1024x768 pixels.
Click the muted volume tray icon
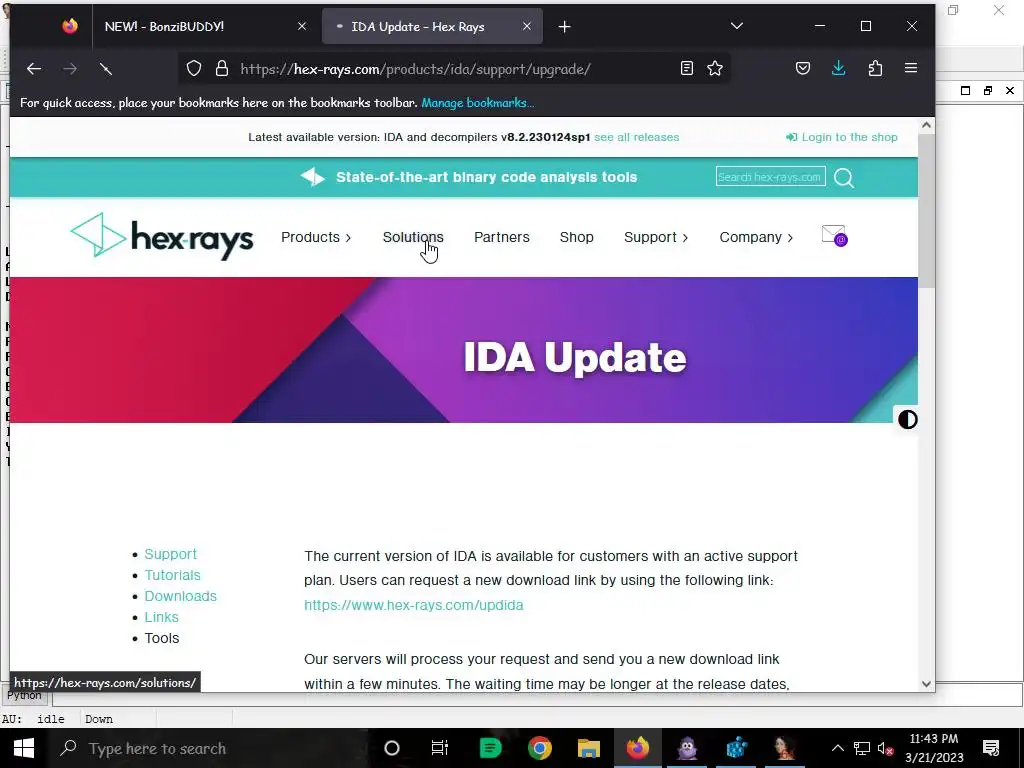coord(886,748)
